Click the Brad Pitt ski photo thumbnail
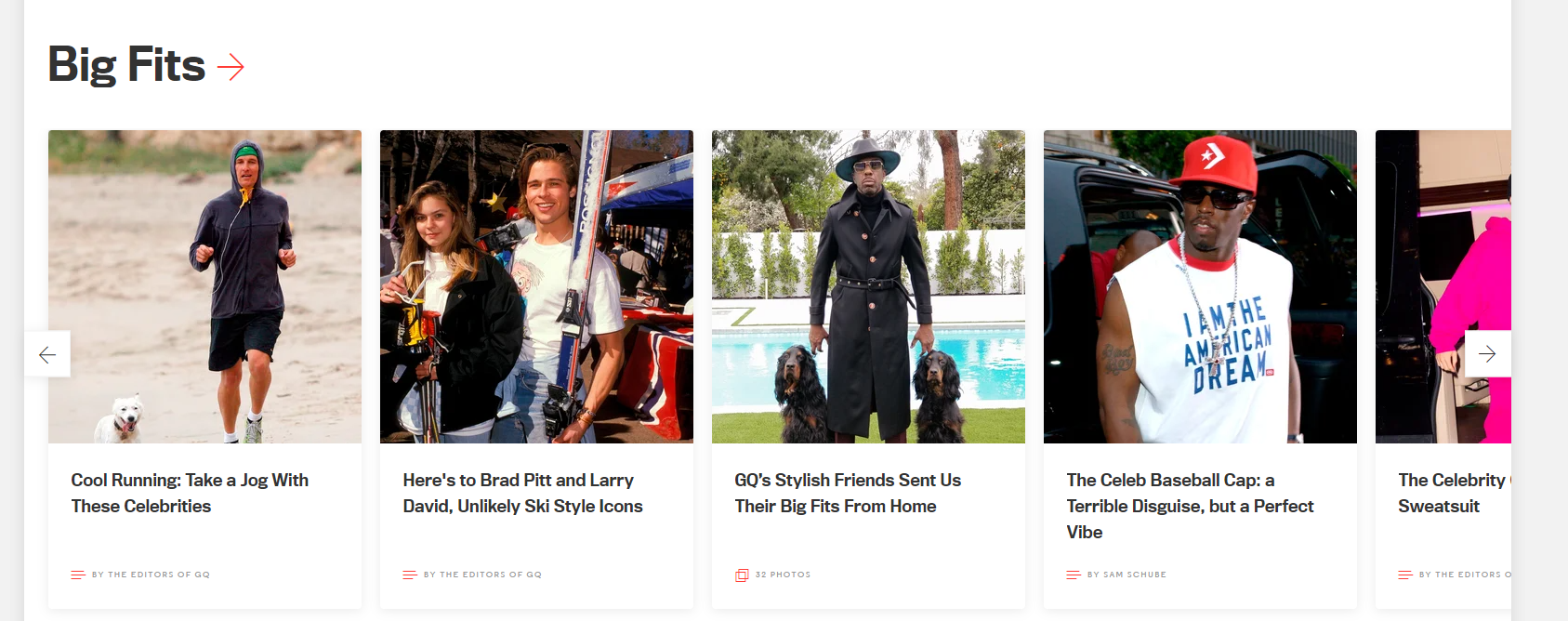The height and width of the screenshot is (621, 1568). click(x=536, y=286)
